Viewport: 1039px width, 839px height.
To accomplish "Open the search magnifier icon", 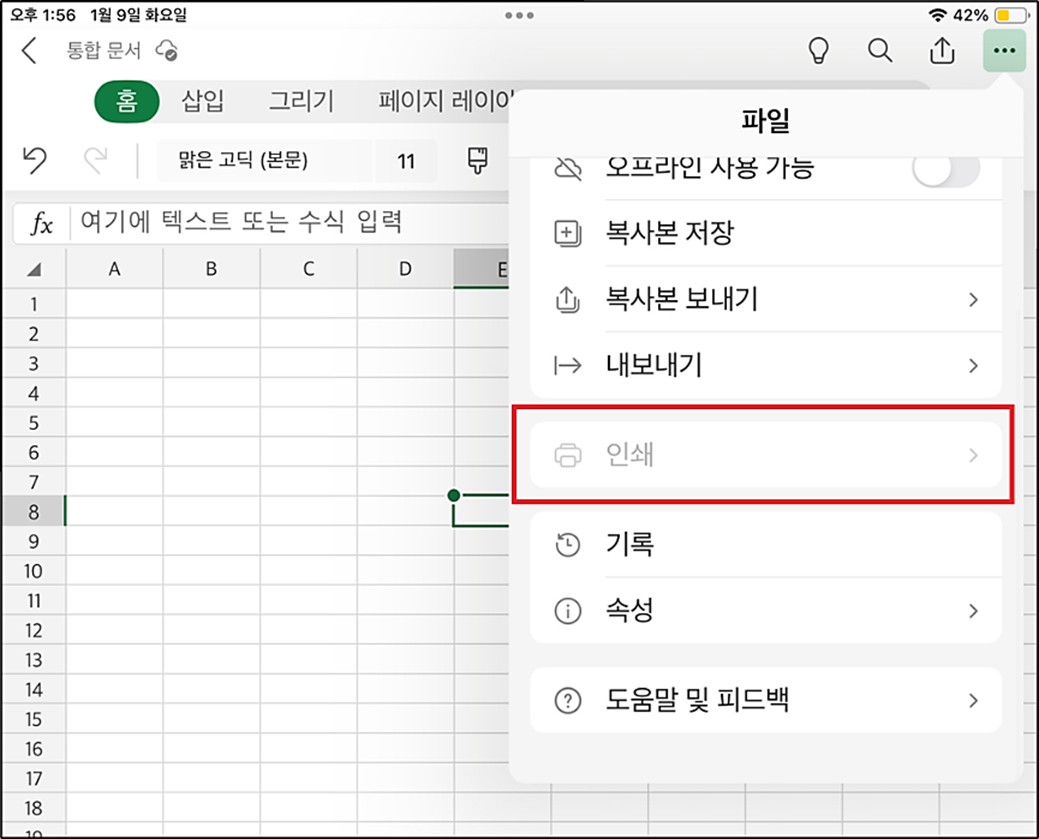I will click(x=880, y=51).
